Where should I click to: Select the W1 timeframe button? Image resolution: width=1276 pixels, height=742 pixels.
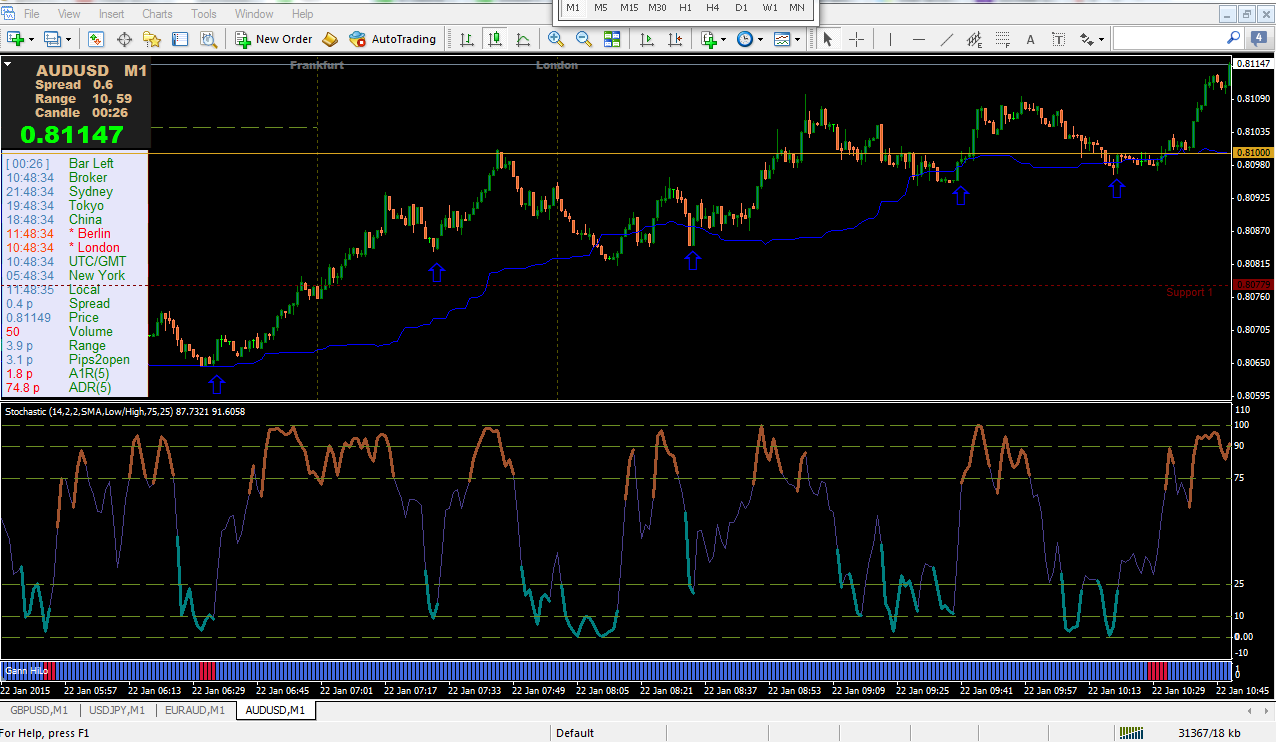click(x=769, y=8)
